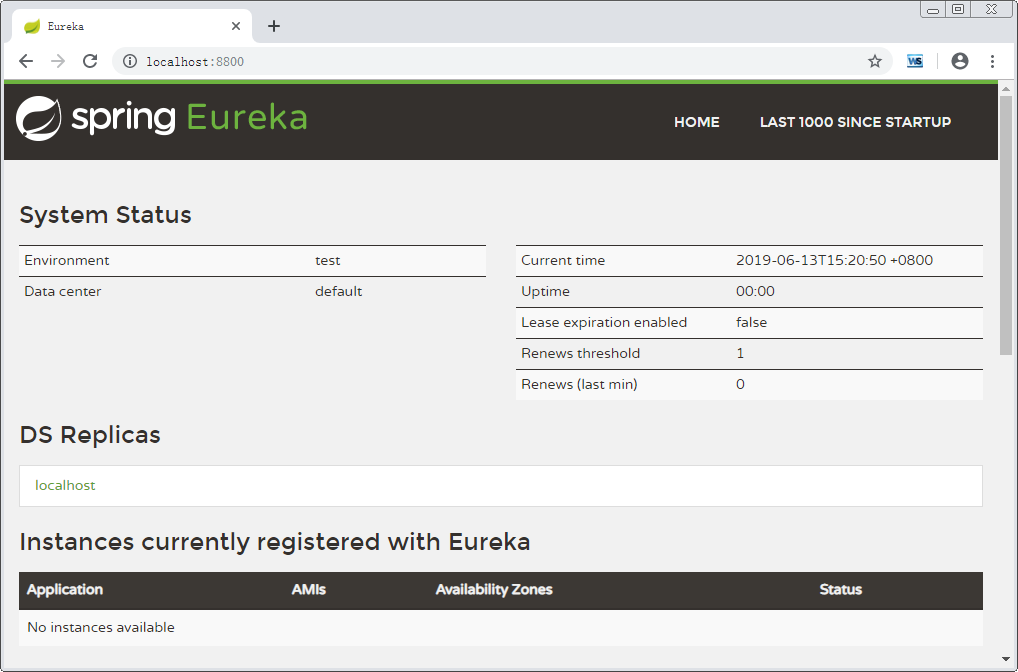
Task: Click the Availability Zones column header
Action: pyautogui.click(x=493, y=590)
